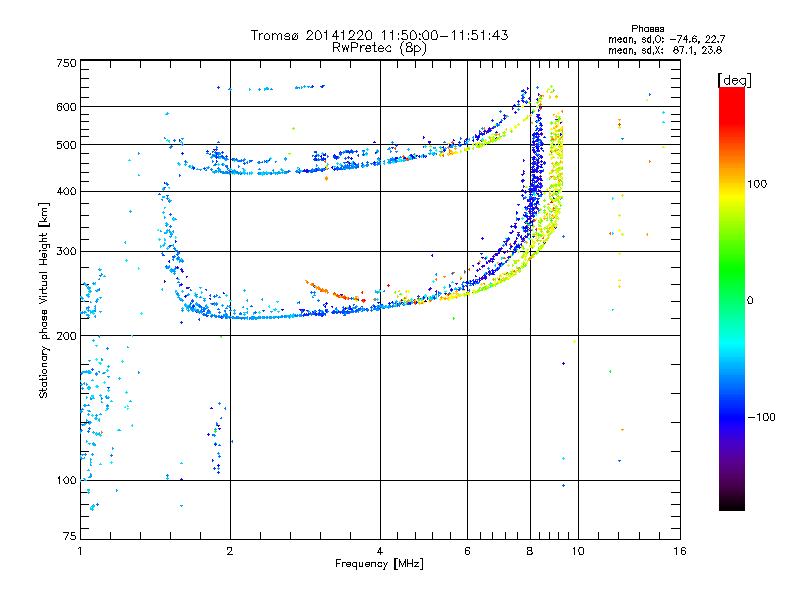Click x-axis tick label '2'

[230, 551]
